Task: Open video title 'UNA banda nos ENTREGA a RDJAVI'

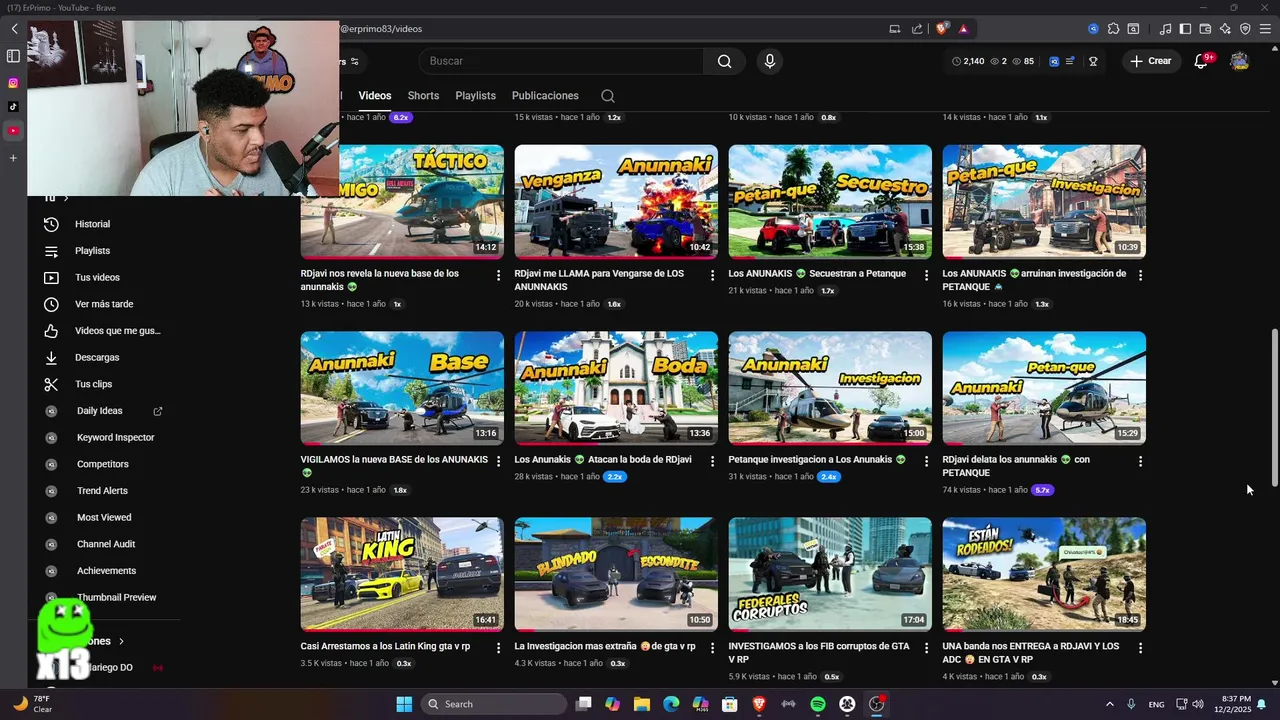Action: (x=1031, y=653)
